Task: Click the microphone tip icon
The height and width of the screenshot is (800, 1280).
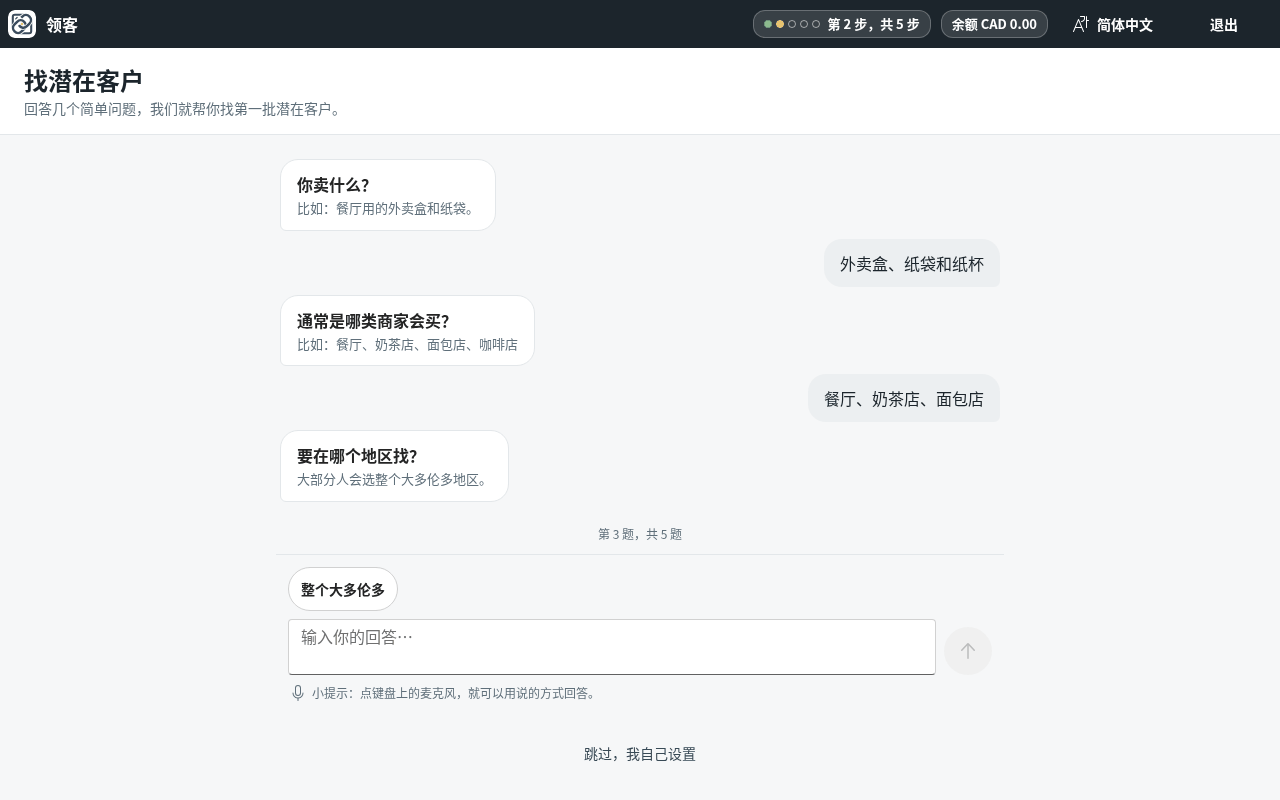Action: pyautogui.click(x=298, y=693)
